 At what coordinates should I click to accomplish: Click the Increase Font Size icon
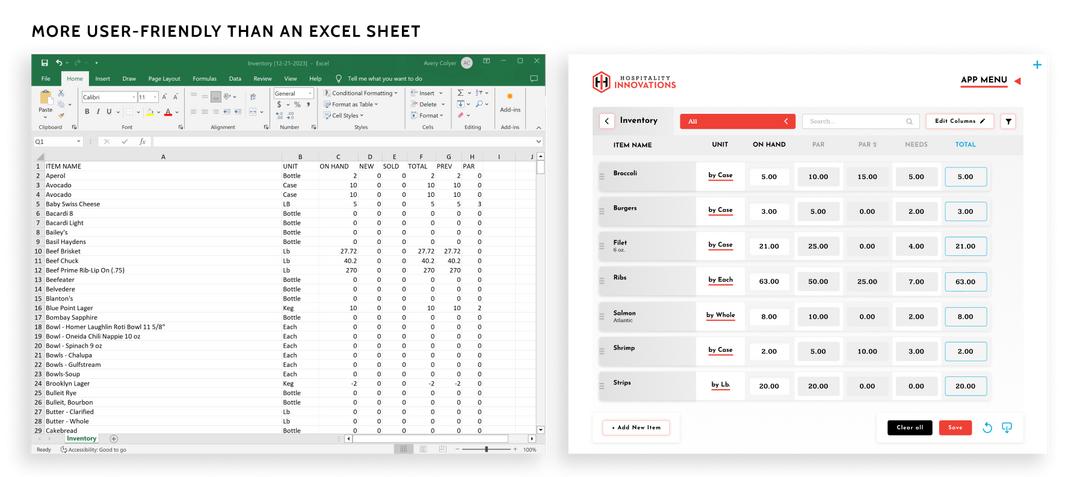pyautogui.click(x=166, y=97)
